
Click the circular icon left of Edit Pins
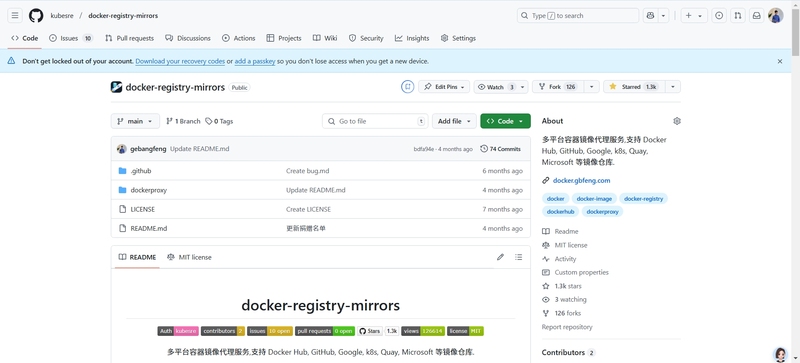click(407, 87)
